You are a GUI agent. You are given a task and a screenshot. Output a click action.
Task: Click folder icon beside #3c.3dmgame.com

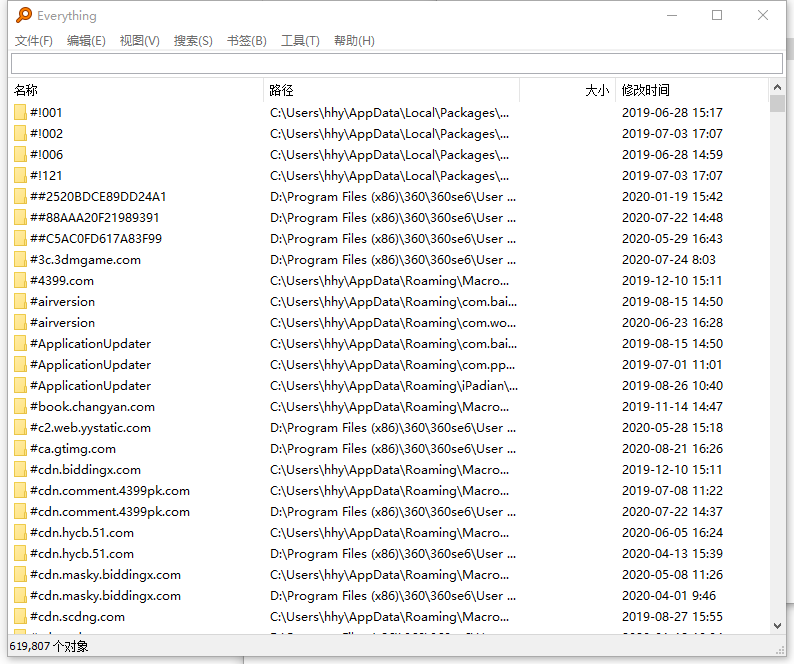coord(20,260)
